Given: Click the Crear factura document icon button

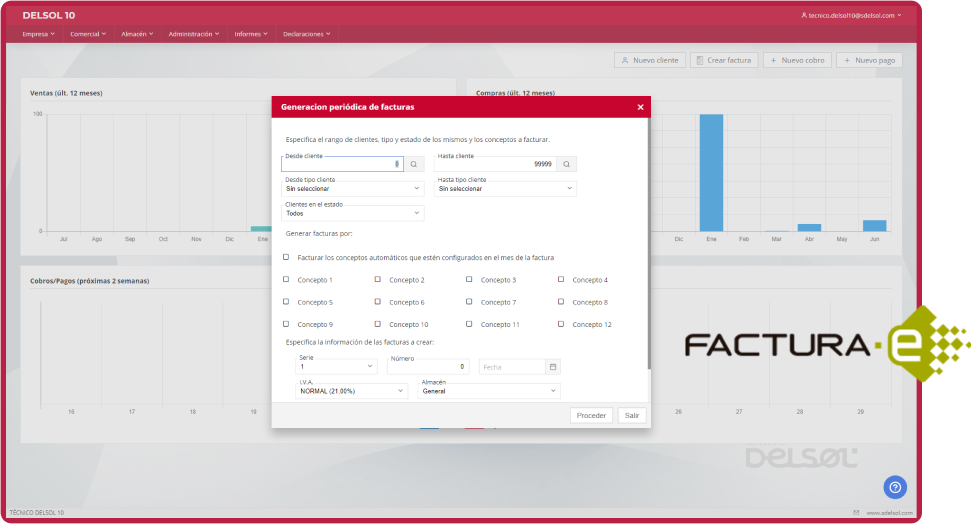Looking at the screenshot, I should point(724,60).
